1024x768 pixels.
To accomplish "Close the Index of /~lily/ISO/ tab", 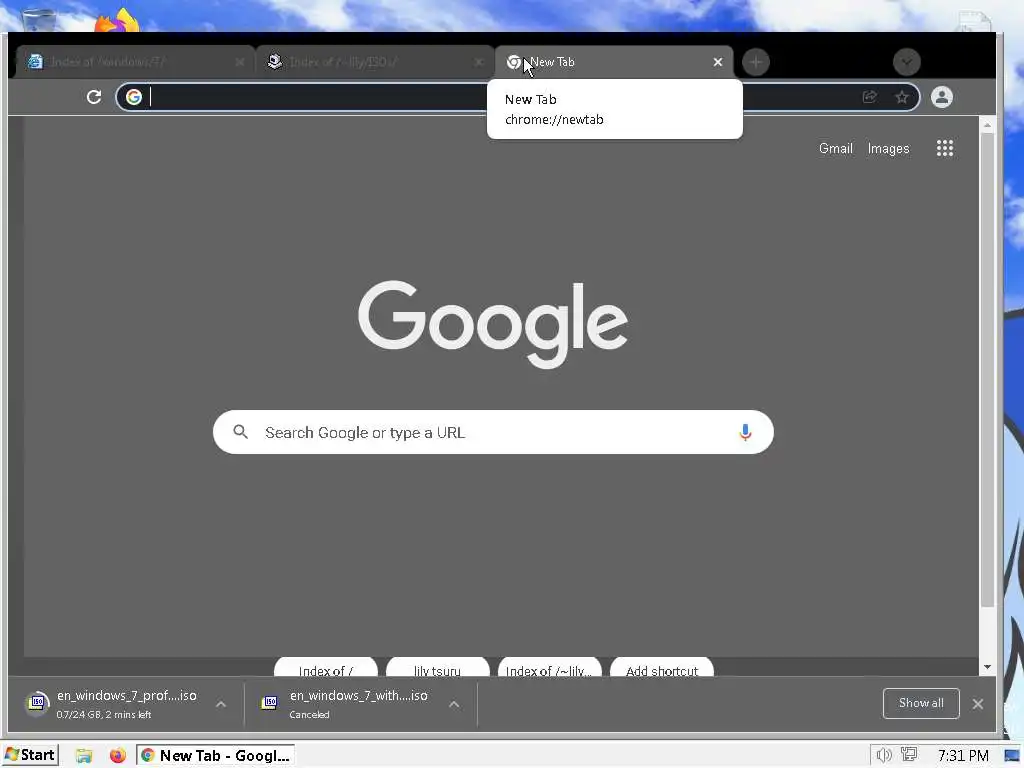I will pos(479,62).
